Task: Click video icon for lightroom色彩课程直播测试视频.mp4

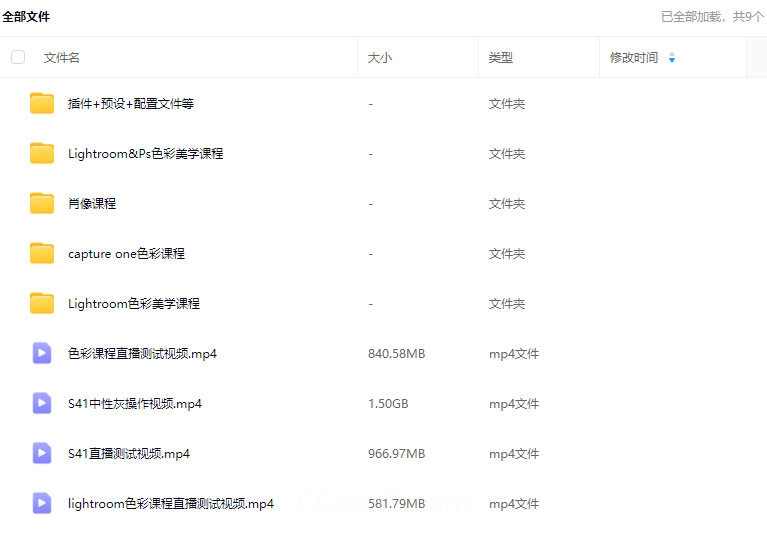Action: pyautogui.click(x=42, y=503)
